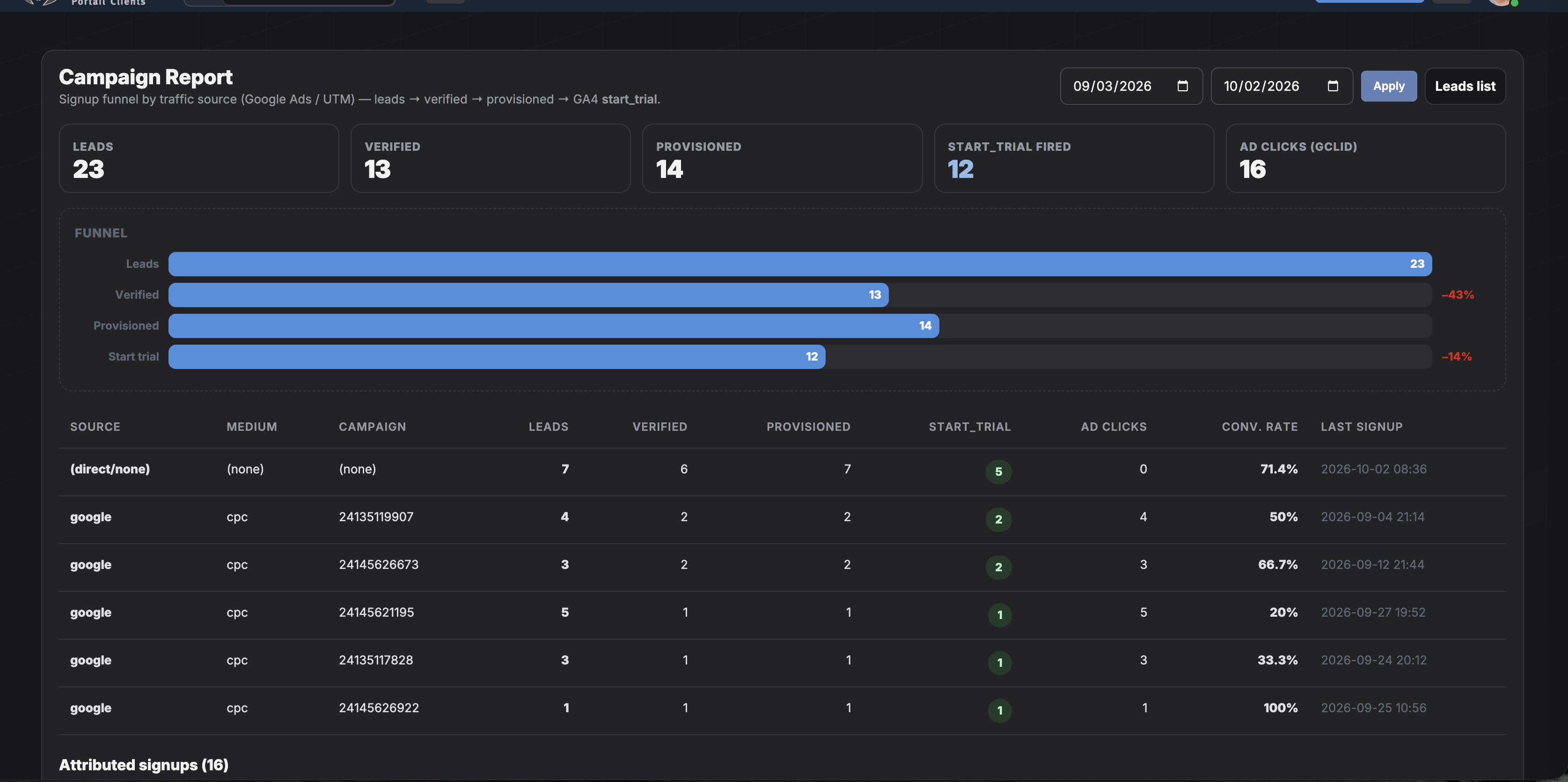Click the Campaign column header
Image resolution: width=1568 pixels, height=782 pixels.
(x=372, y=427)
